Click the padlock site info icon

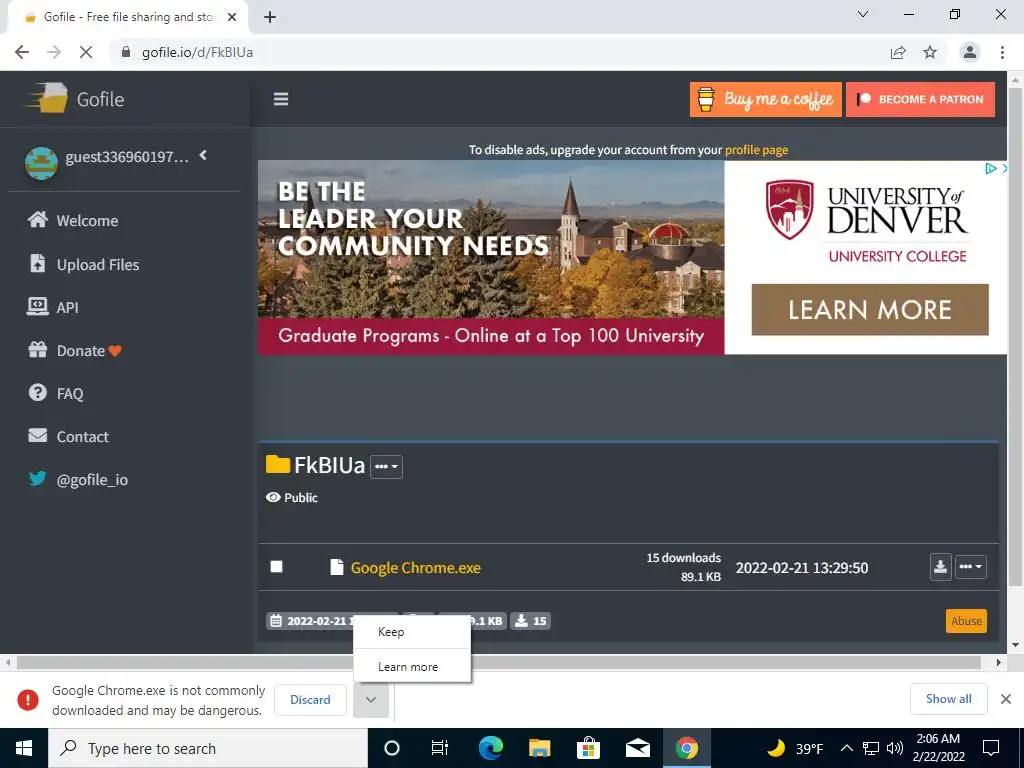125,52
